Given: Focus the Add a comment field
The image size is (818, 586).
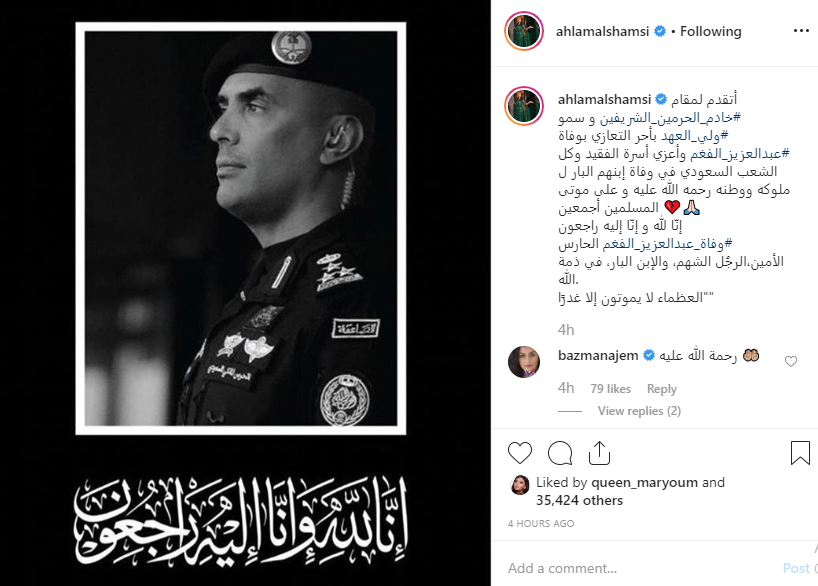Looking at the screenshot, I should click(x=642, y=568).
